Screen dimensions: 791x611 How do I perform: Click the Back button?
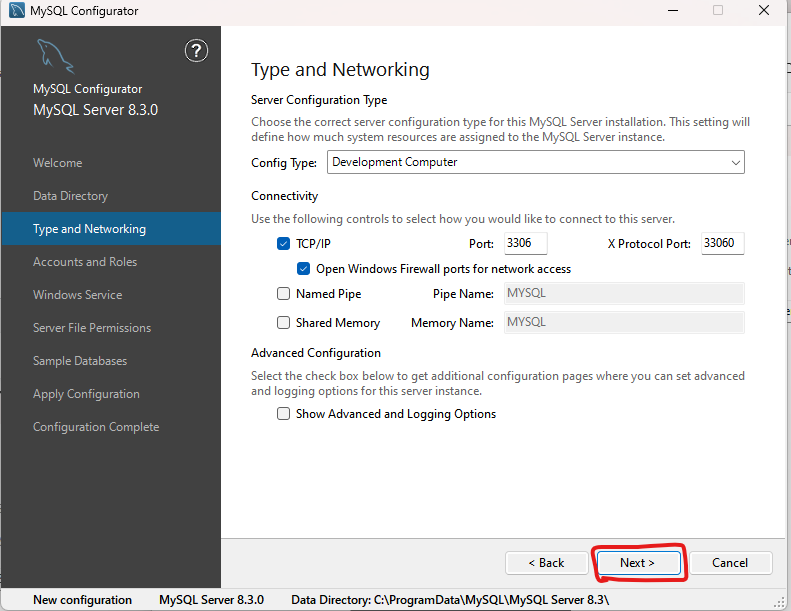[x=546, y=563]
